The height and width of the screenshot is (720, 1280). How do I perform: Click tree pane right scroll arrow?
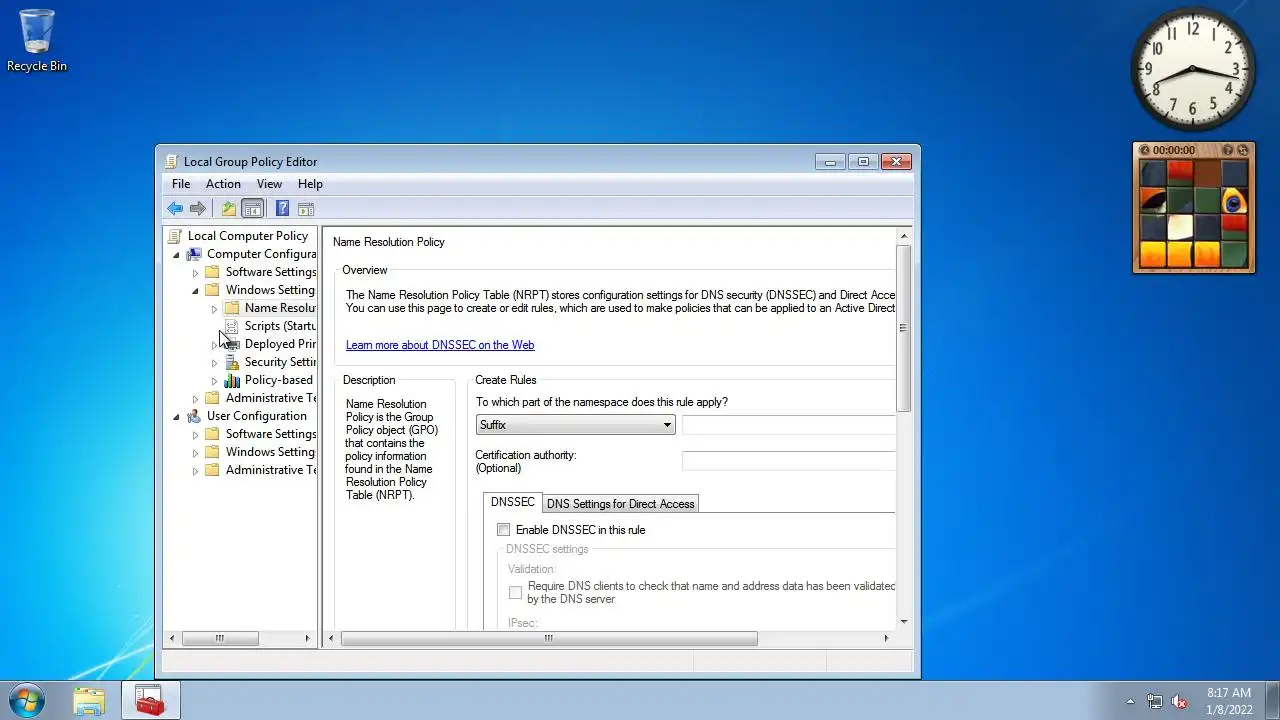click(x=308, y=638)
